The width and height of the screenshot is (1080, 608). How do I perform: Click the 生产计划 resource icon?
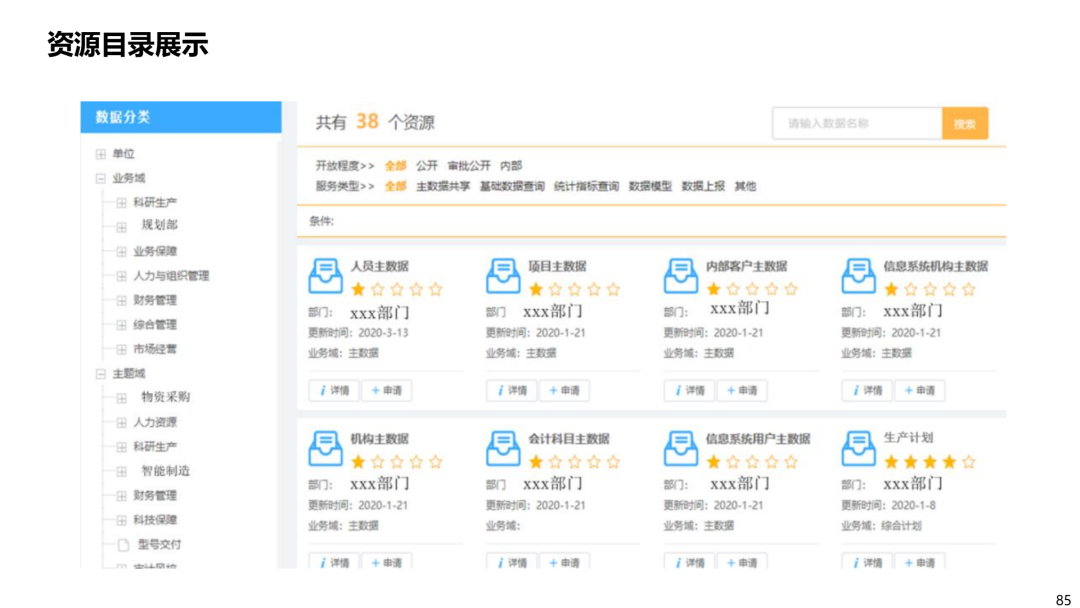pos(858,448)
